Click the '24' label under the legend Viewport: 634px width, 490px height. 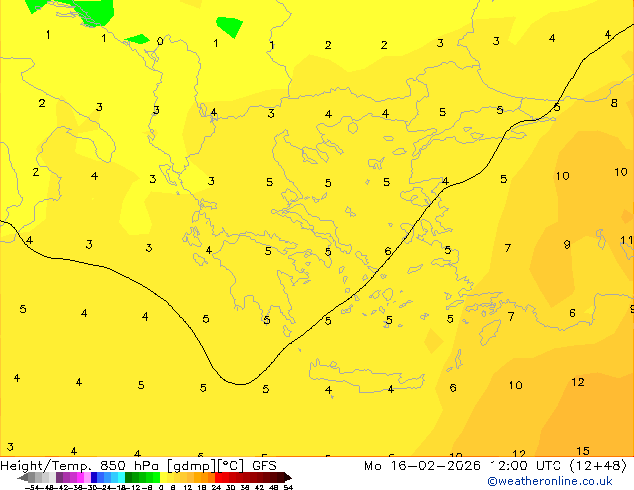(x=216, y=488)
